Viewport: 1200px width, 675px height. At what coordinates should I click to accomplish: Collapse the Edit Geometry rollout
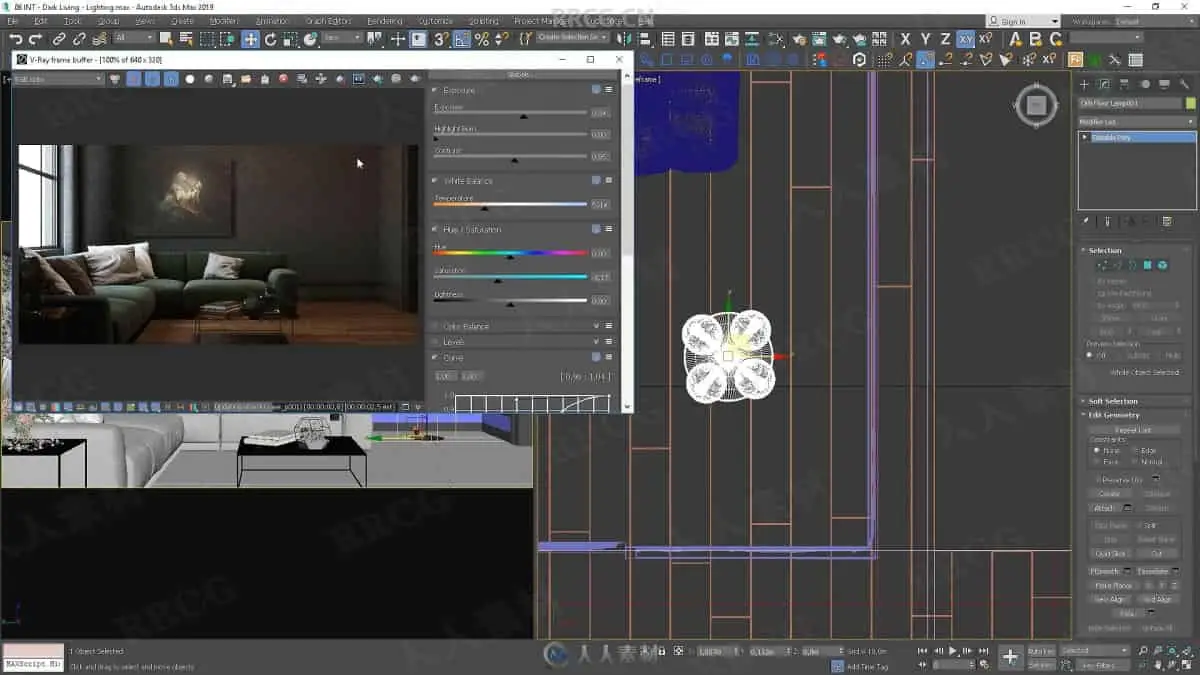1113,415
